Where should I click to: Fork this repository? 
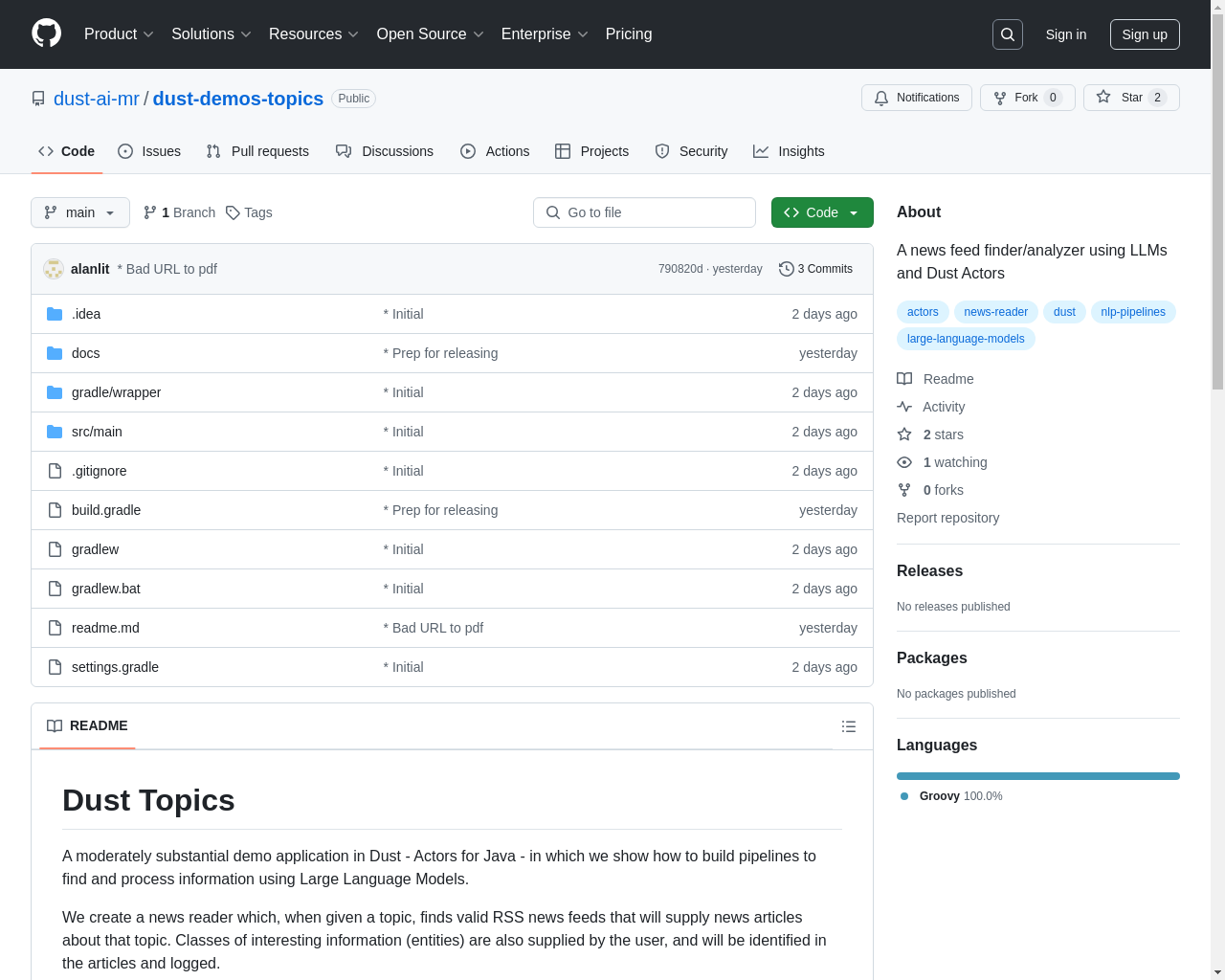tap(1028, 98)
